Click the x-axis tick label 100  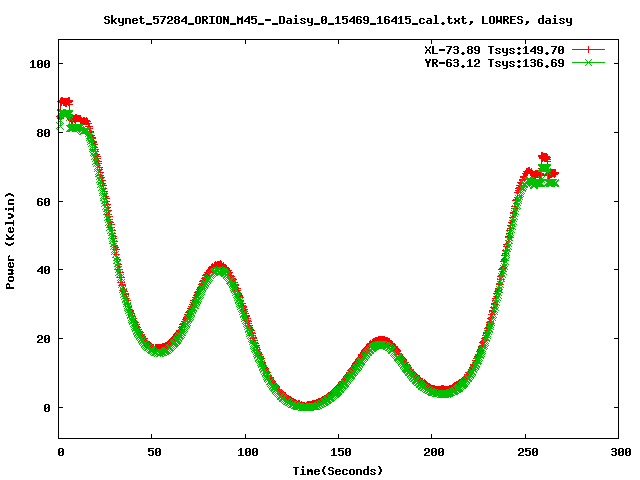point(248,452)
